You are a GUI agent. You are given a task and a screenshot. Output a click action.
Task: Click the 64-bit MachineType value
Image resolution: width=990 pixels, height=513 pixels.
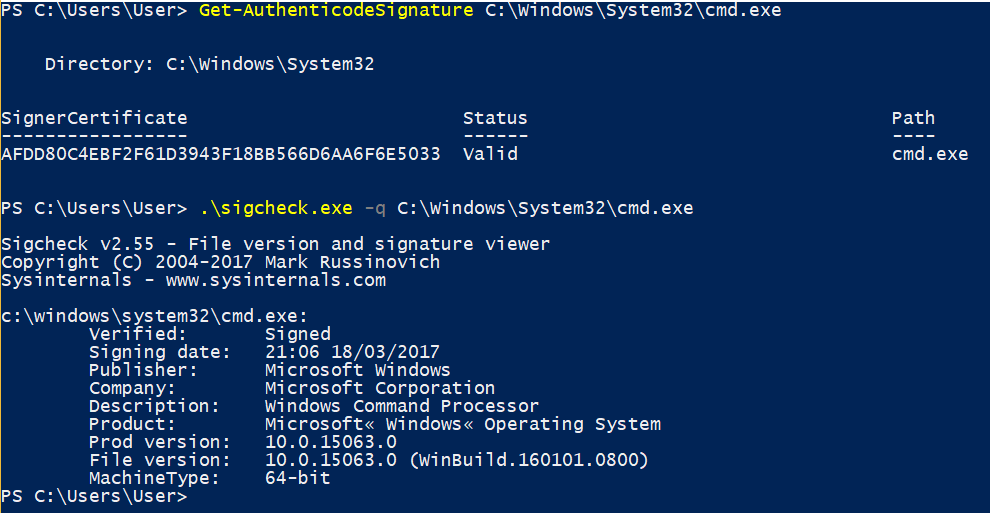(297, 478)
